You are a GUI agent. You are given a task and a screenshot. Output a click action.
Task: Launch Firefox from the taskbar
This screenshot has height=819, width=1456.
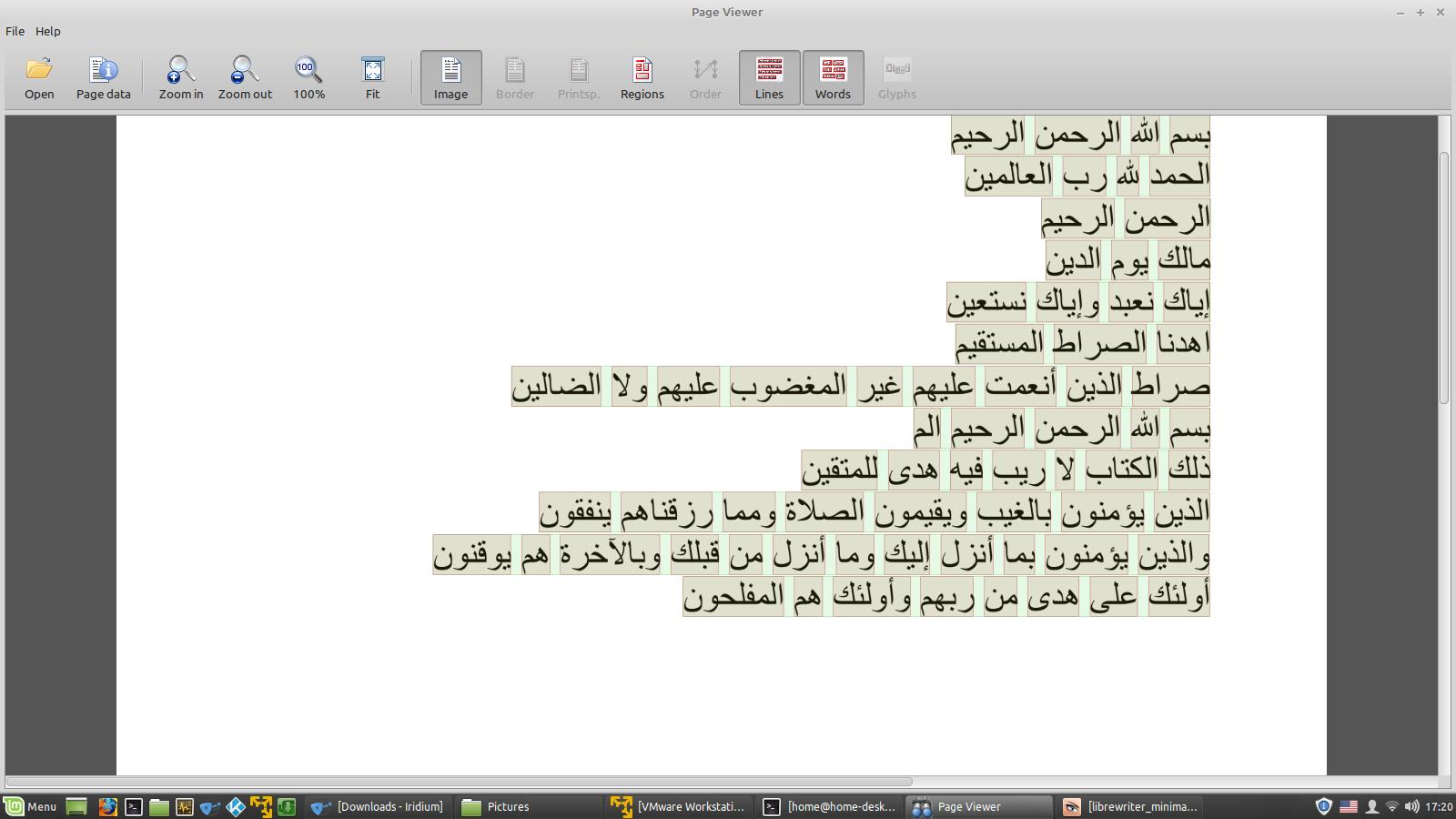[107, 806]
